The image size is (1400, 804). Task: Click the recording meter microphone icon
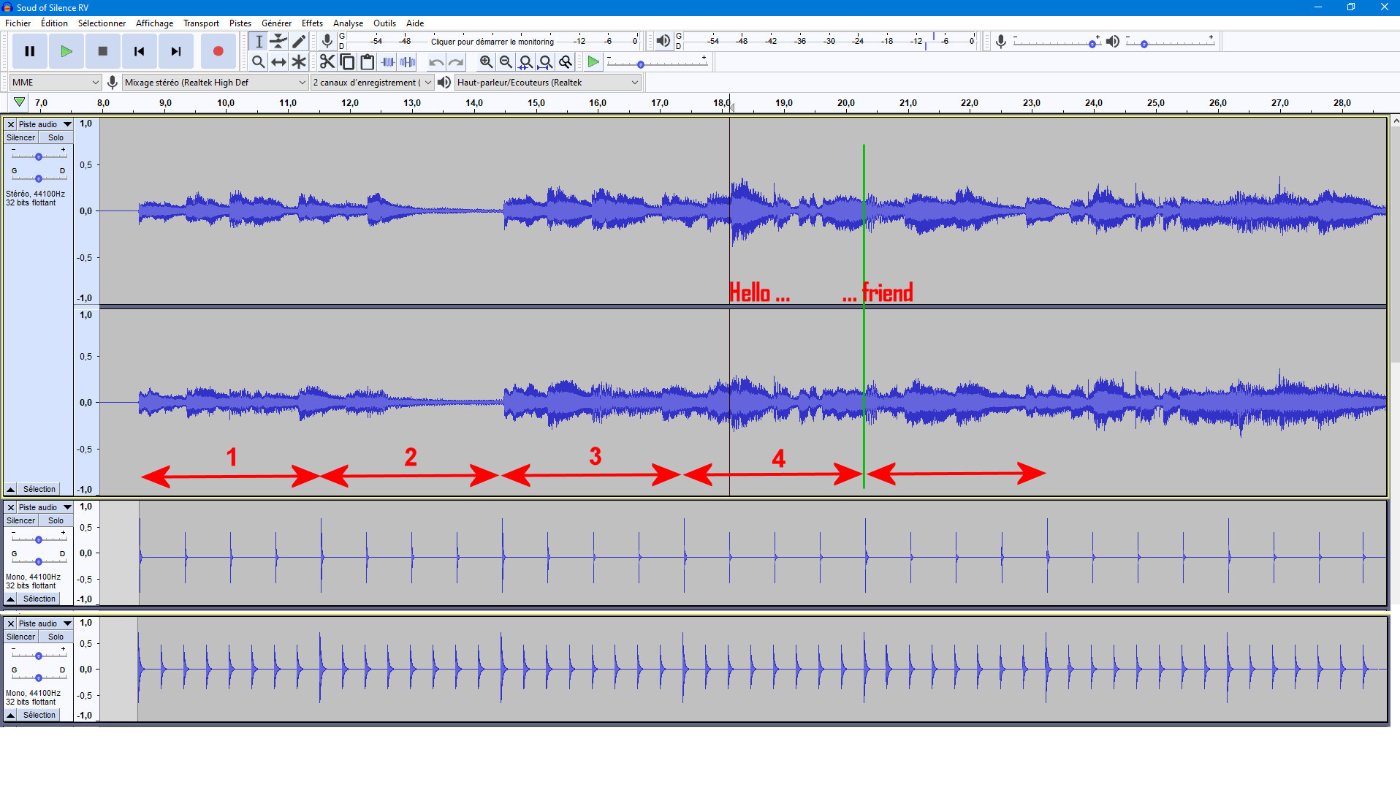click(327, 41)
